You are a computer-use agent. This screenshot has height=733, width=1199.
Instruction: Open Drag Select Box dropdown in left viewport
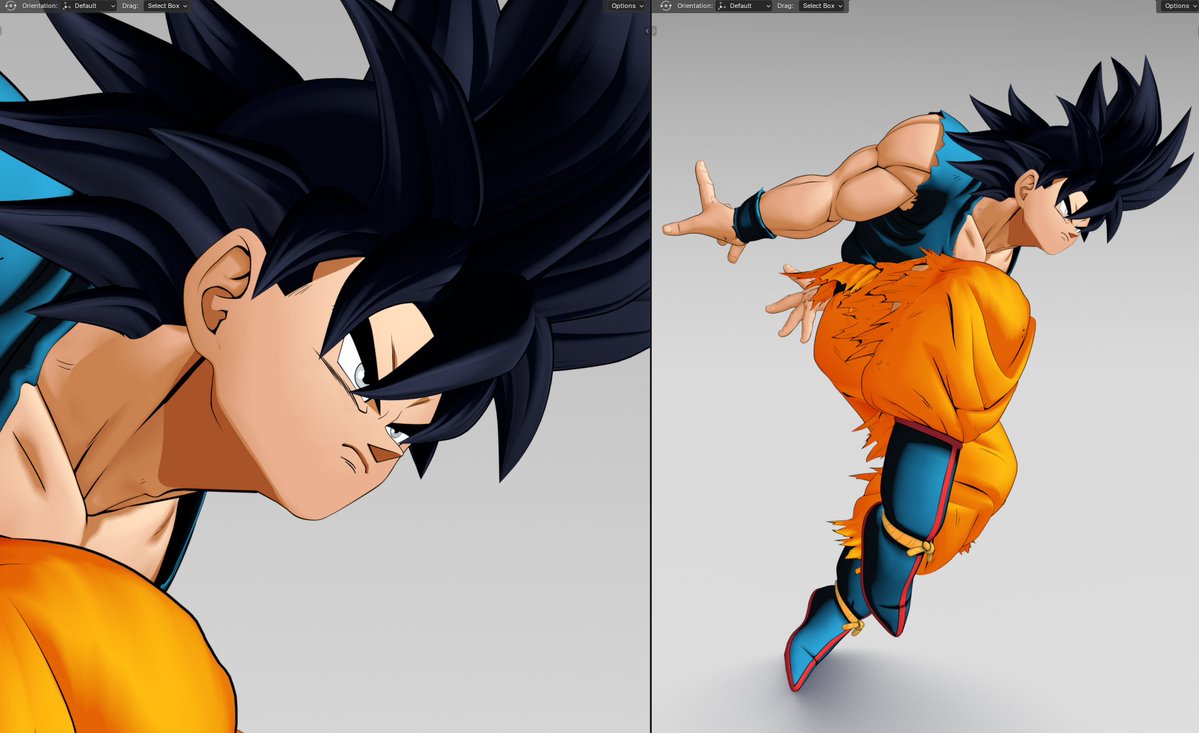click(x=167, y=5)
